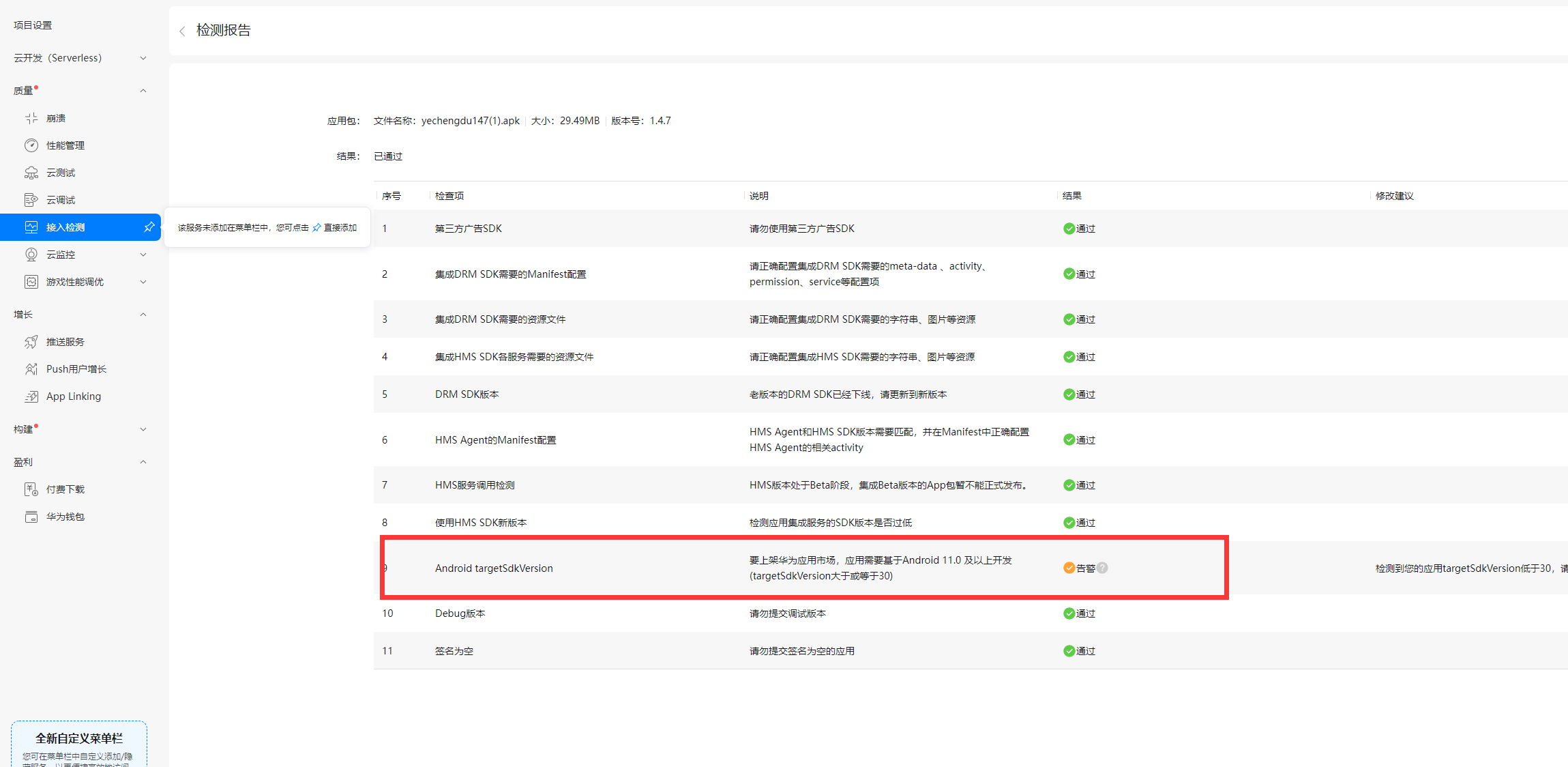Collapse the 质量 section
Image resolution: width=1568 pixels, height=767 pixels.
(x=143, y=91)
